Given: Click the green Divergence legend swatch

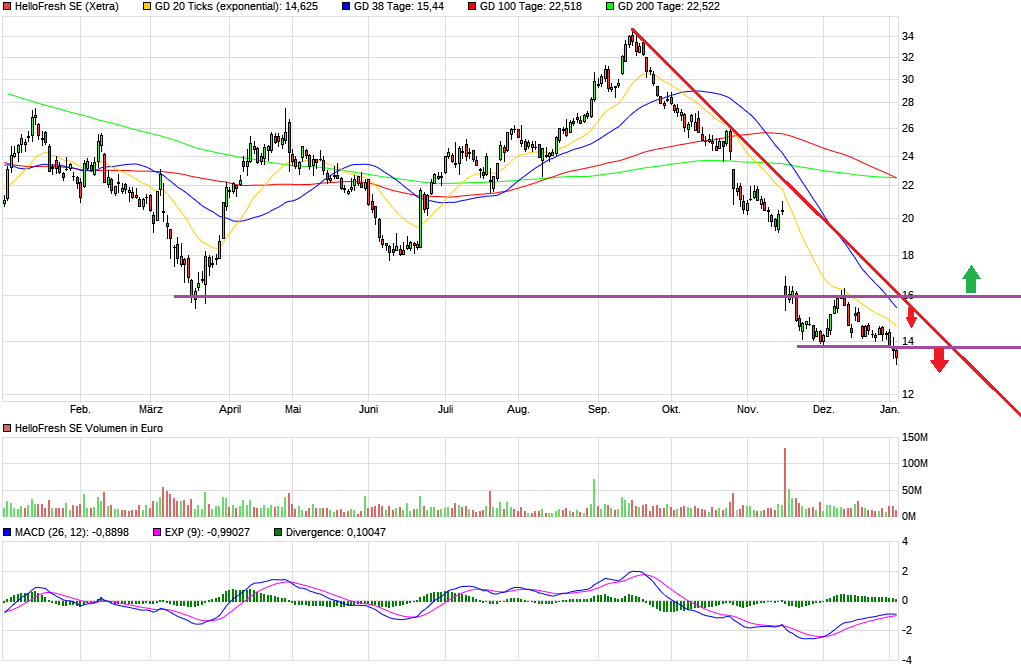Looking at the screenshot, I should [278, 533].
